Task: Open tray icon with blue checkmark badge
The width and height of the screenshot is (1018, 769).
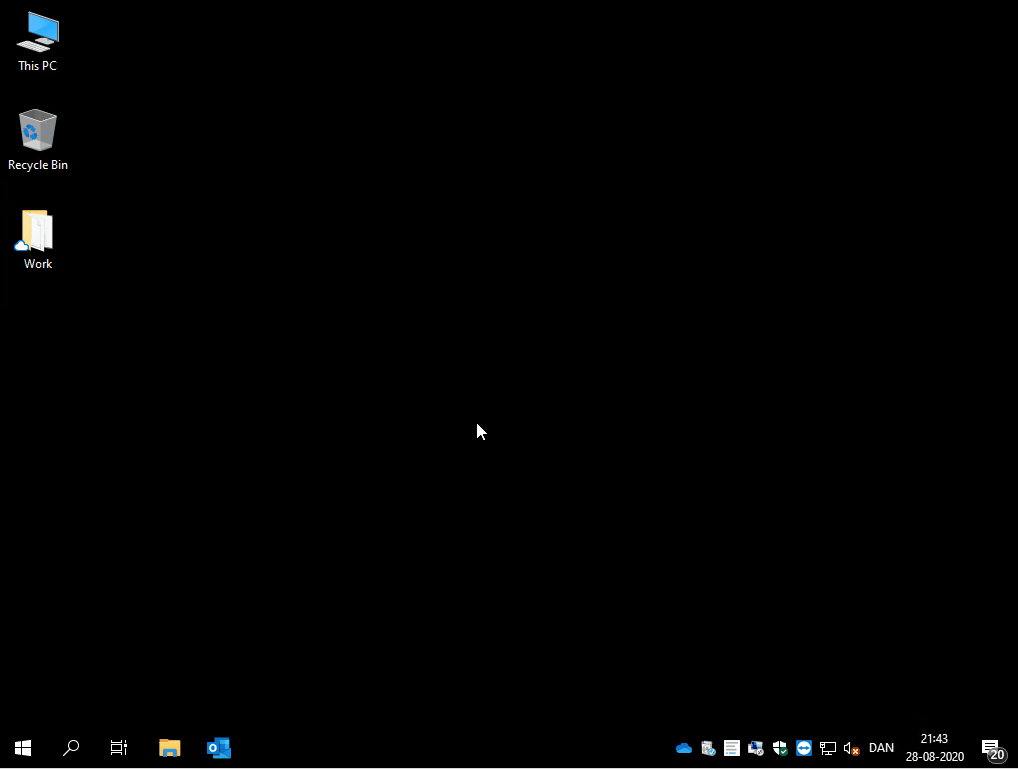Action: click(708, 748)
